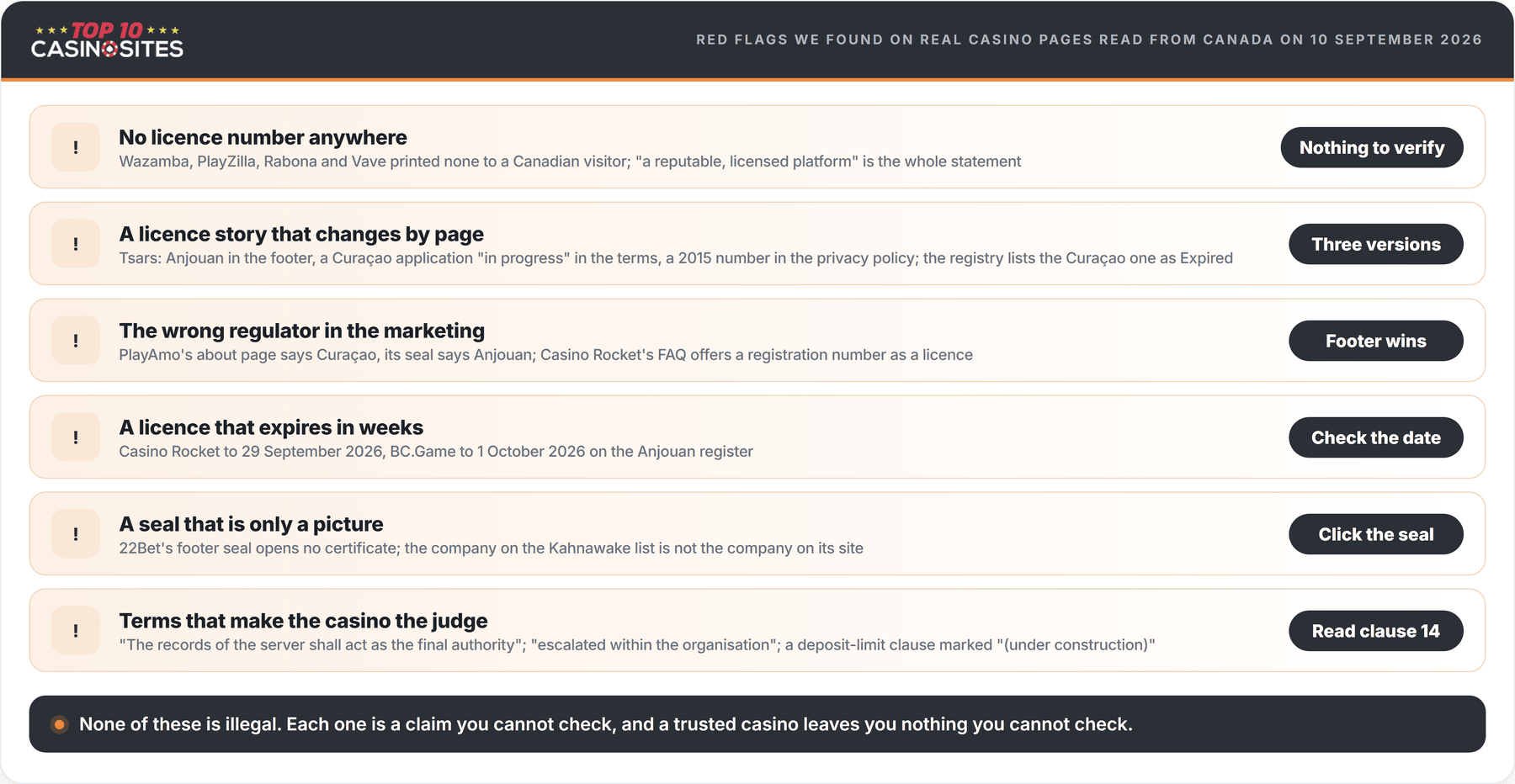Click the PlayAmo's about page description line
The image size is (1515, 784).
[x=545, y=355]
